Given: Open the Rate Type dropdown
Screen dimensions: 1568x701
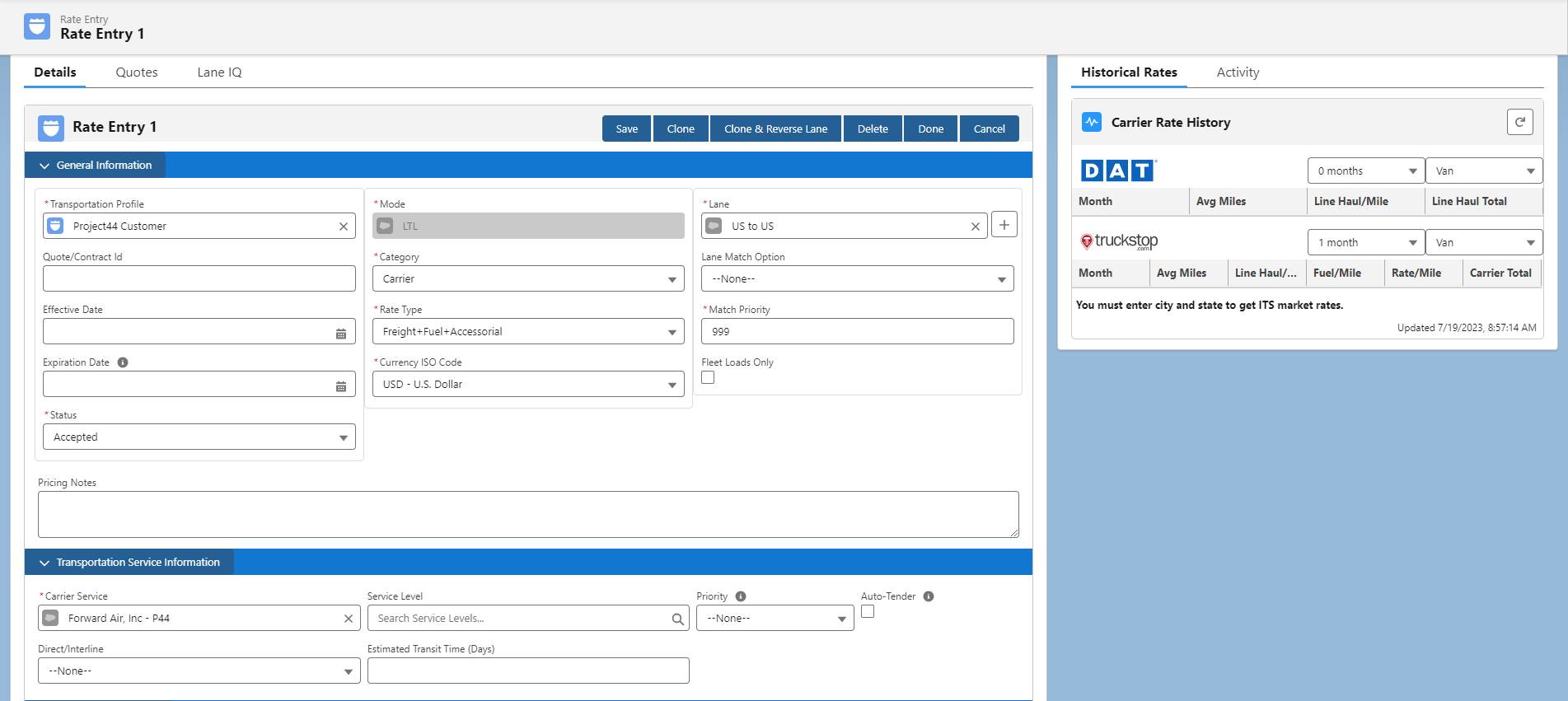Looking at the screenshot, I should 528,332.
